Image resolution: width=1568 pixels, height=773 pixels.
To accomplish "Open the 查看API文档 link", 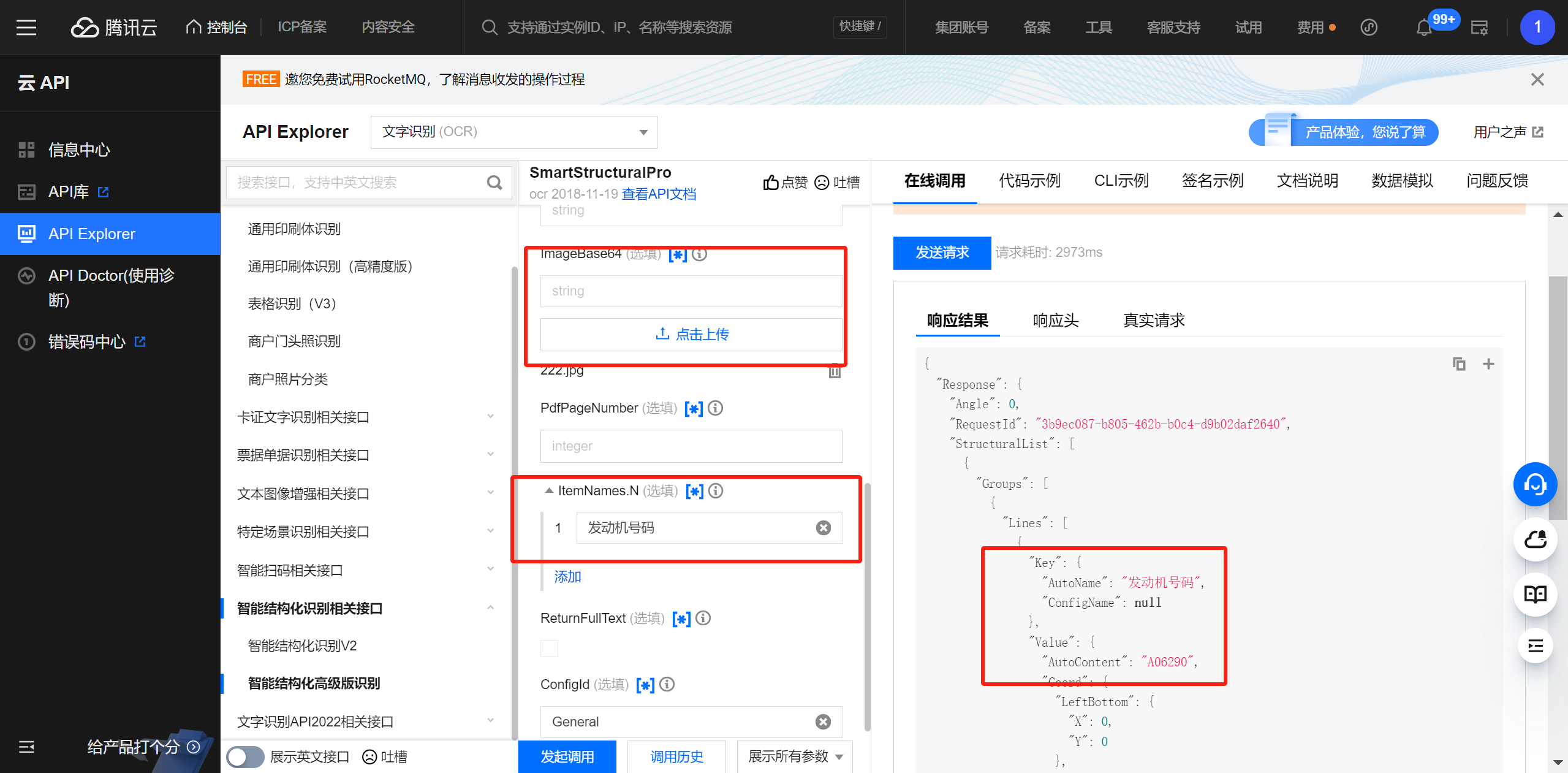I will 659,194.
